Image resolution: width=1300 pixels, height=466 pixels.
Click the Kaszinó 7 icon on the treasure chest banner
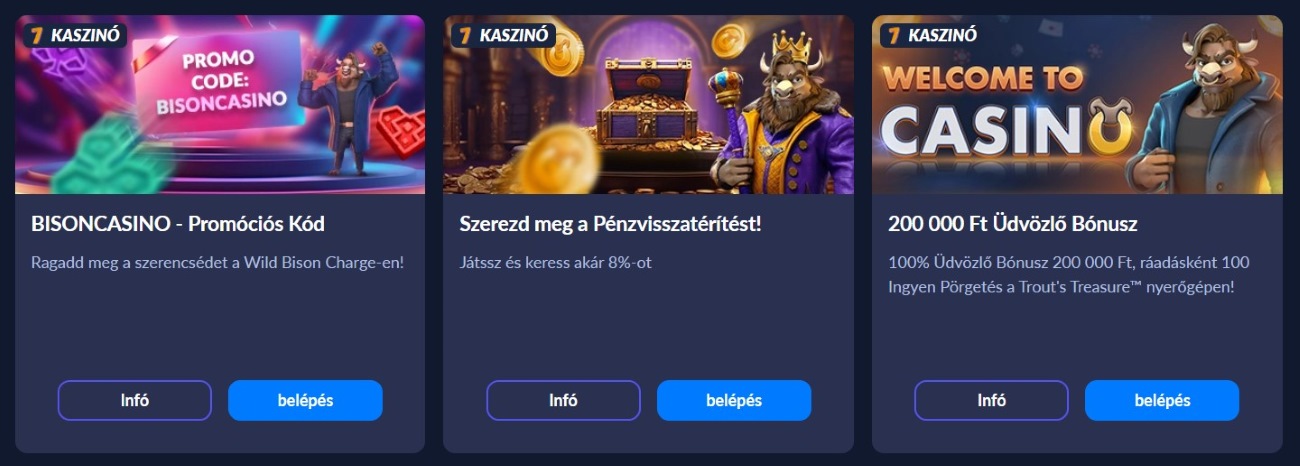(465, 35)
